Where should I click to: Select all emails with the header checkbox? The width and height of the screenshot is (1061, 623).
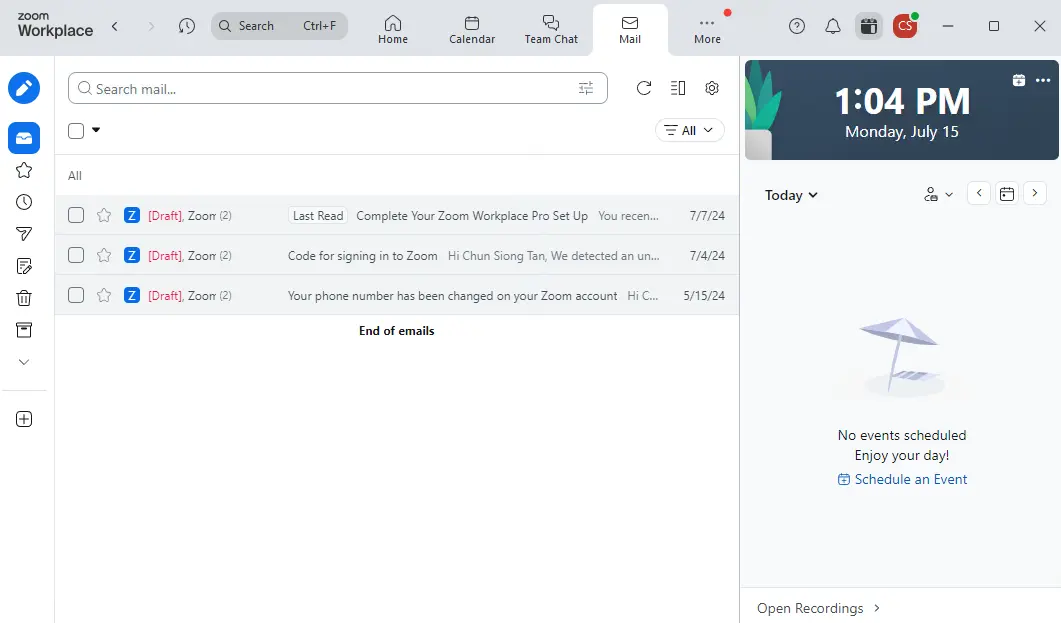(x=75, y=130)
